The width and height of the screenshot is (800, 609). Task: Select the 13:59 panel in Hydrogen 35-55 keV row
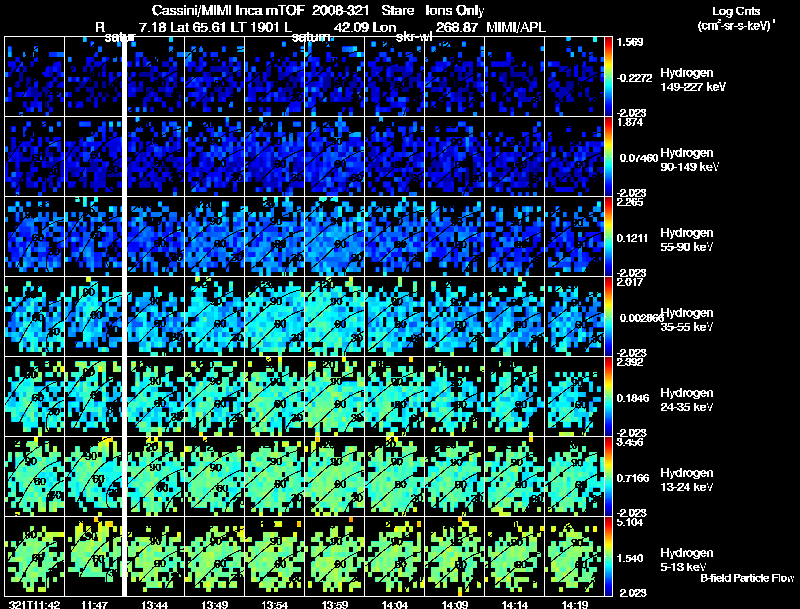(x=335, y=317)
